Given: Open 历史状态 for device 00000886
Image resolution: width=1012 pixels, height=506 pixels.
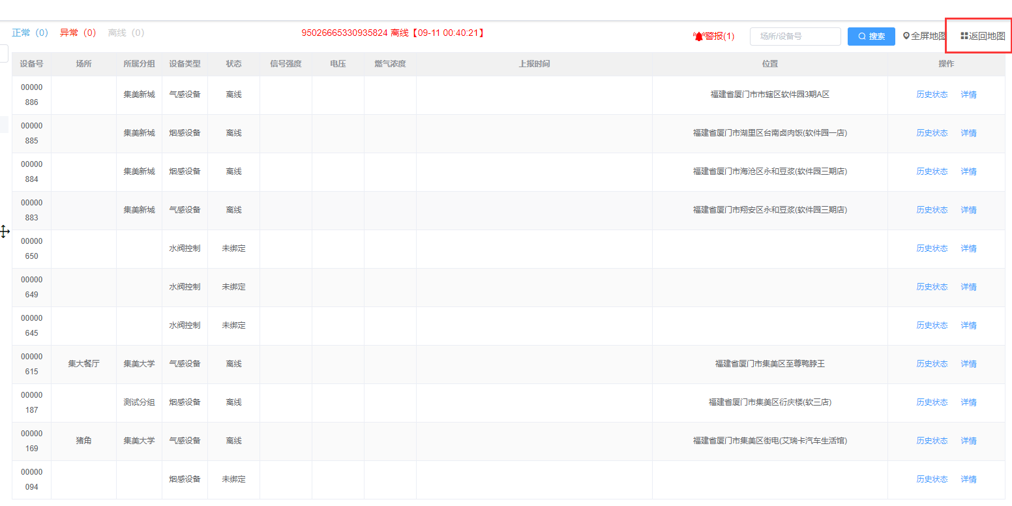Looking at the screenshot, I should coord(931,95).
